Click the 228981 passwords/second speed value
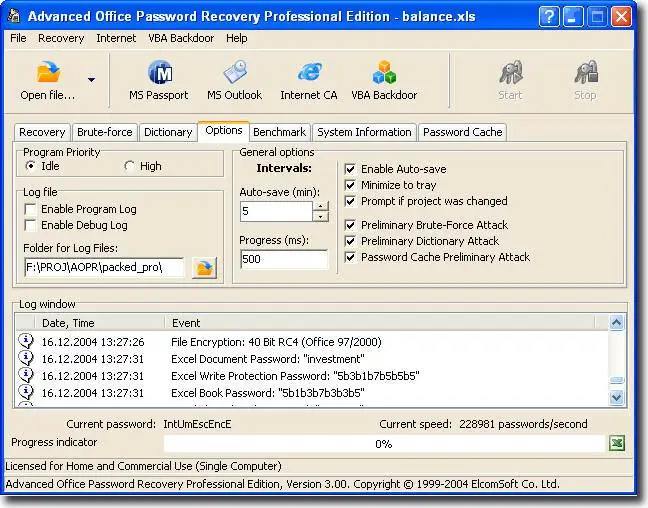Image resolution: width=648 pixels, height=508 pixels. pos(523,425)
